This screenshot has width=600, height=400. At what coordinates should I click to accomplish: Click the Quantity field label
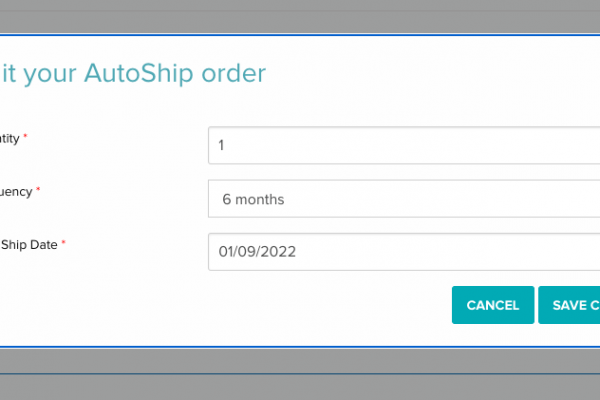click(9, 137)
